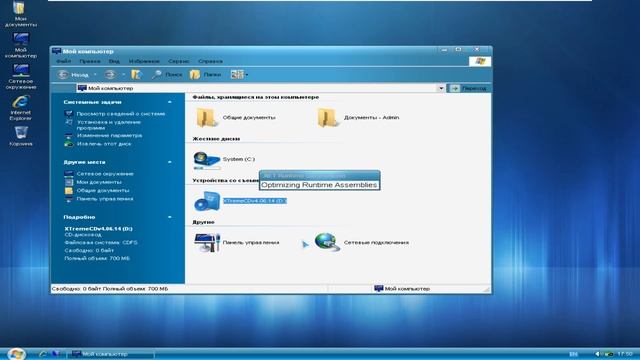The height and width of the screenshot is (360, 640).
Task: Open the Views dropdown arrow
Action: point(247,75)
